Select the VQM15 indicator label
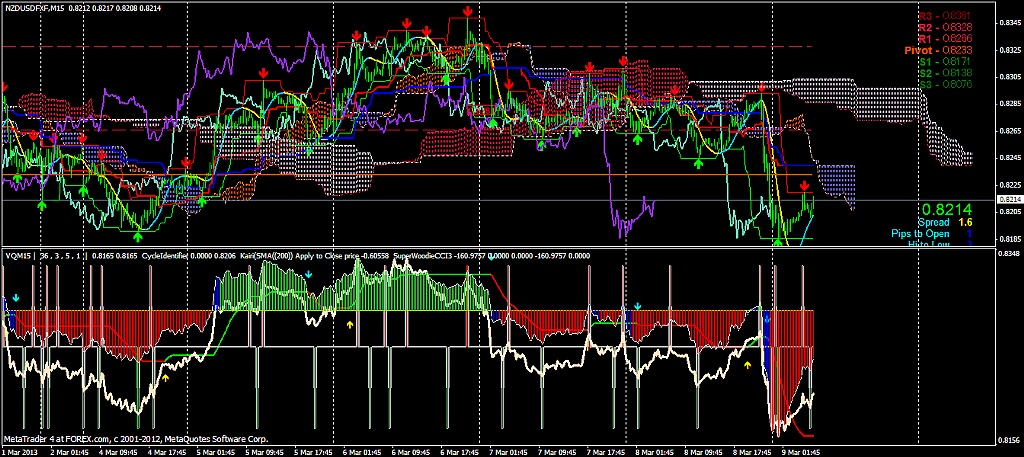Viewport: 1024px width, 457px height. [18, 256]
